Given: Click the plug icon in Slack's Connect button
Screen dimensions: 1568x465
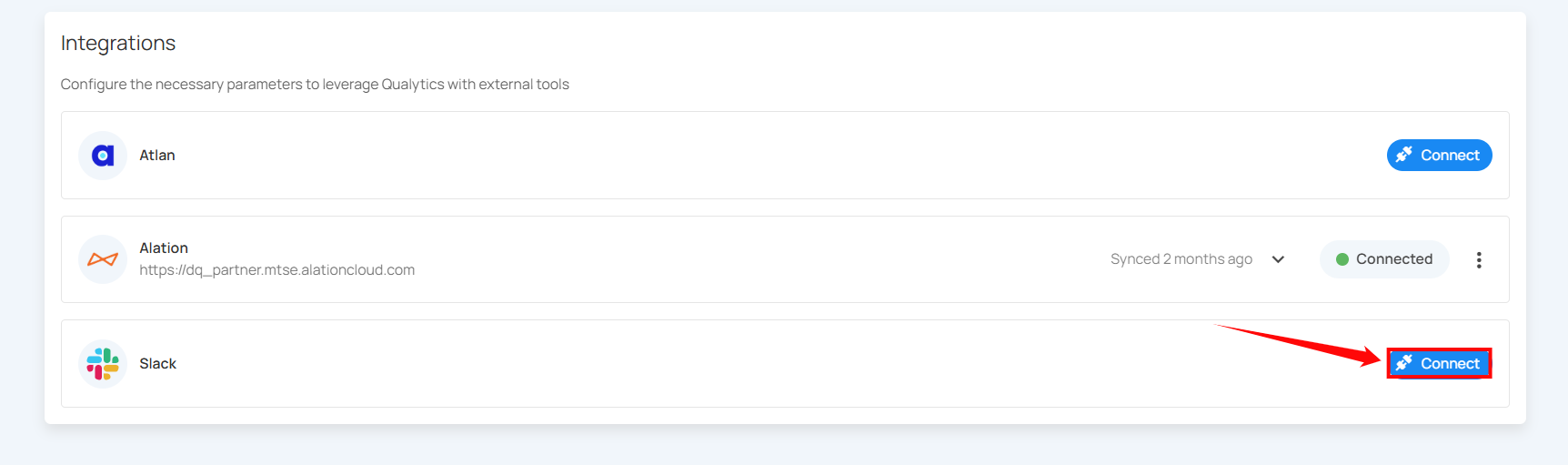Looking at the screenshot, I should pyautogui.click(x=1404, y=363).
